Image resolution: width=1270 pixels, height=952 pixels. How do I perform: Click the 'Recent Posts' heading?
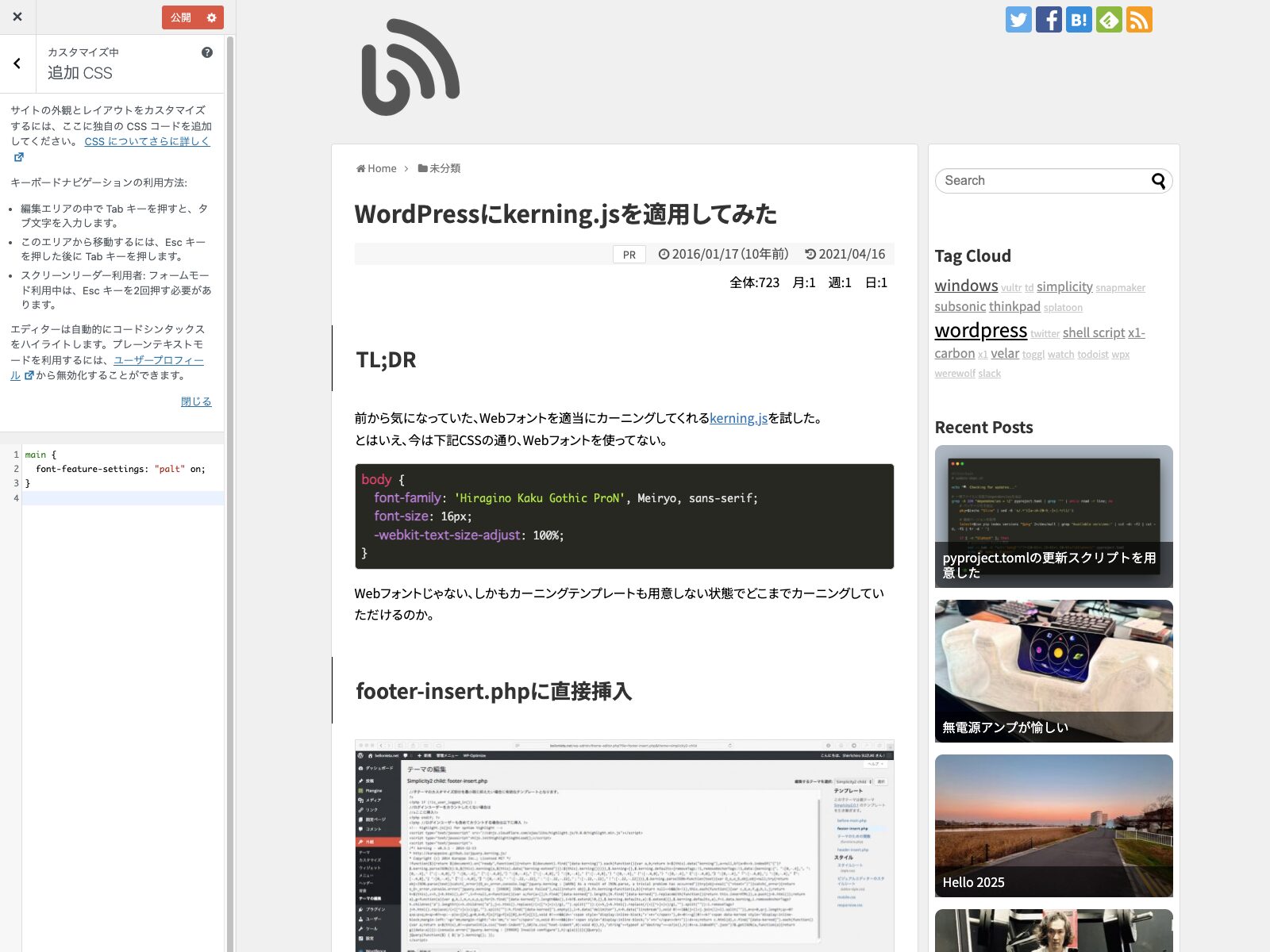click(x=983, y=427)
